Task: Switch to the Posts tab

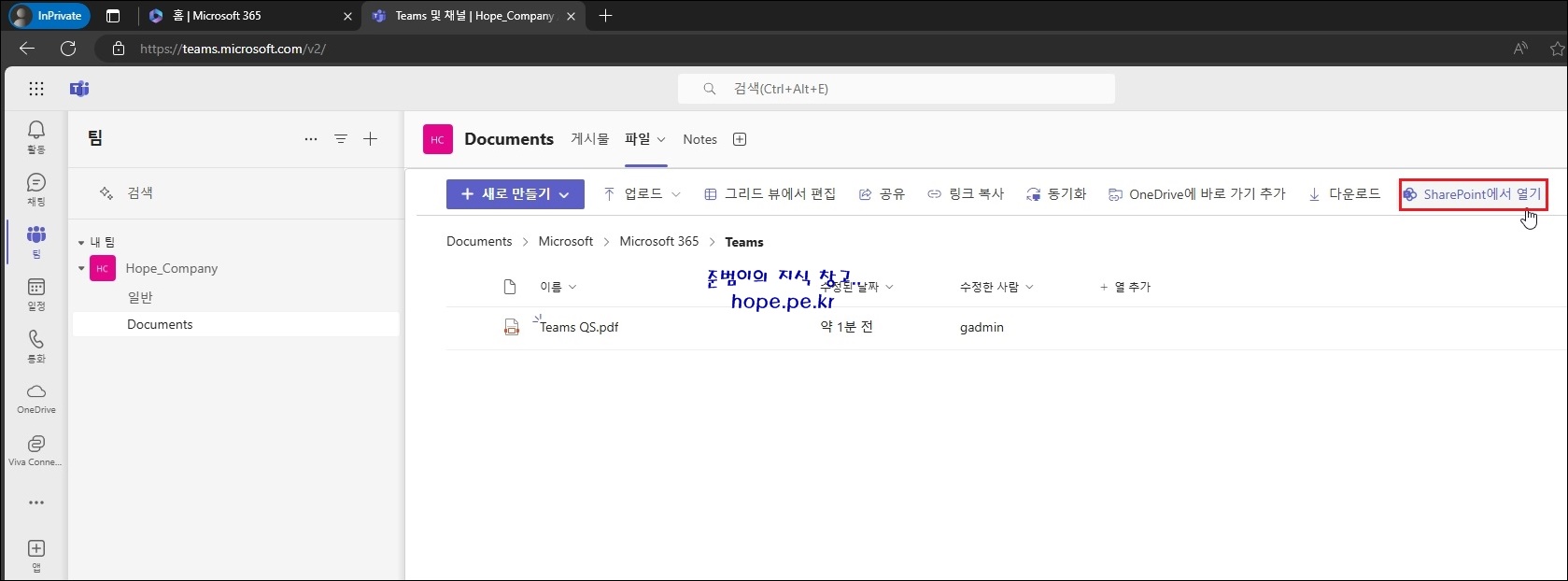Action: click(x=589, y=139)
